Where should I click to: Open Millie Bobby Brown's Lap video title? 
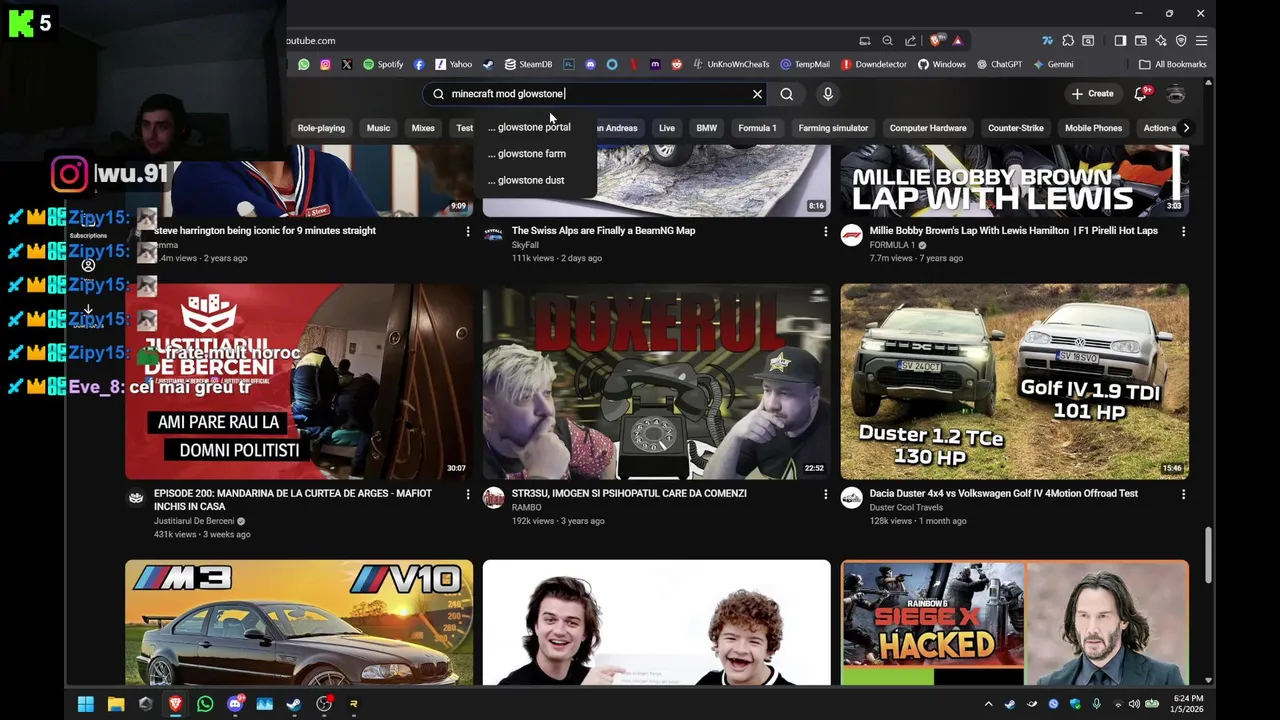click(x=1013, y=231)
